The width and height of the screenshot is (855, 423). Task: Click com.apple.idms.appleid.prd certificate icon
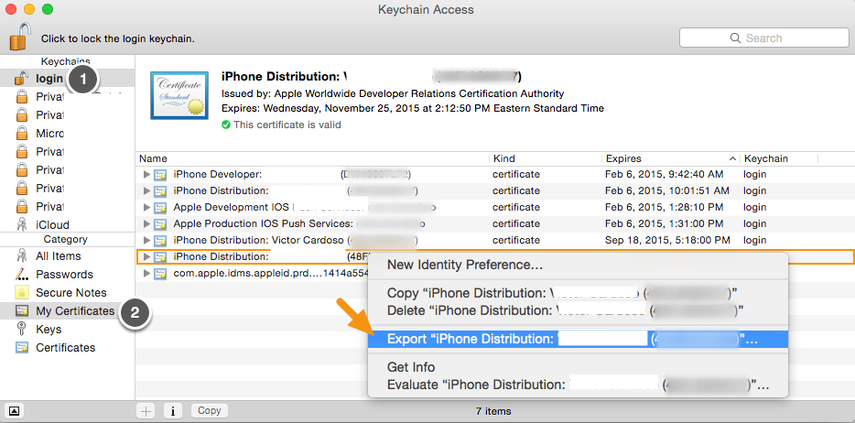160,273
